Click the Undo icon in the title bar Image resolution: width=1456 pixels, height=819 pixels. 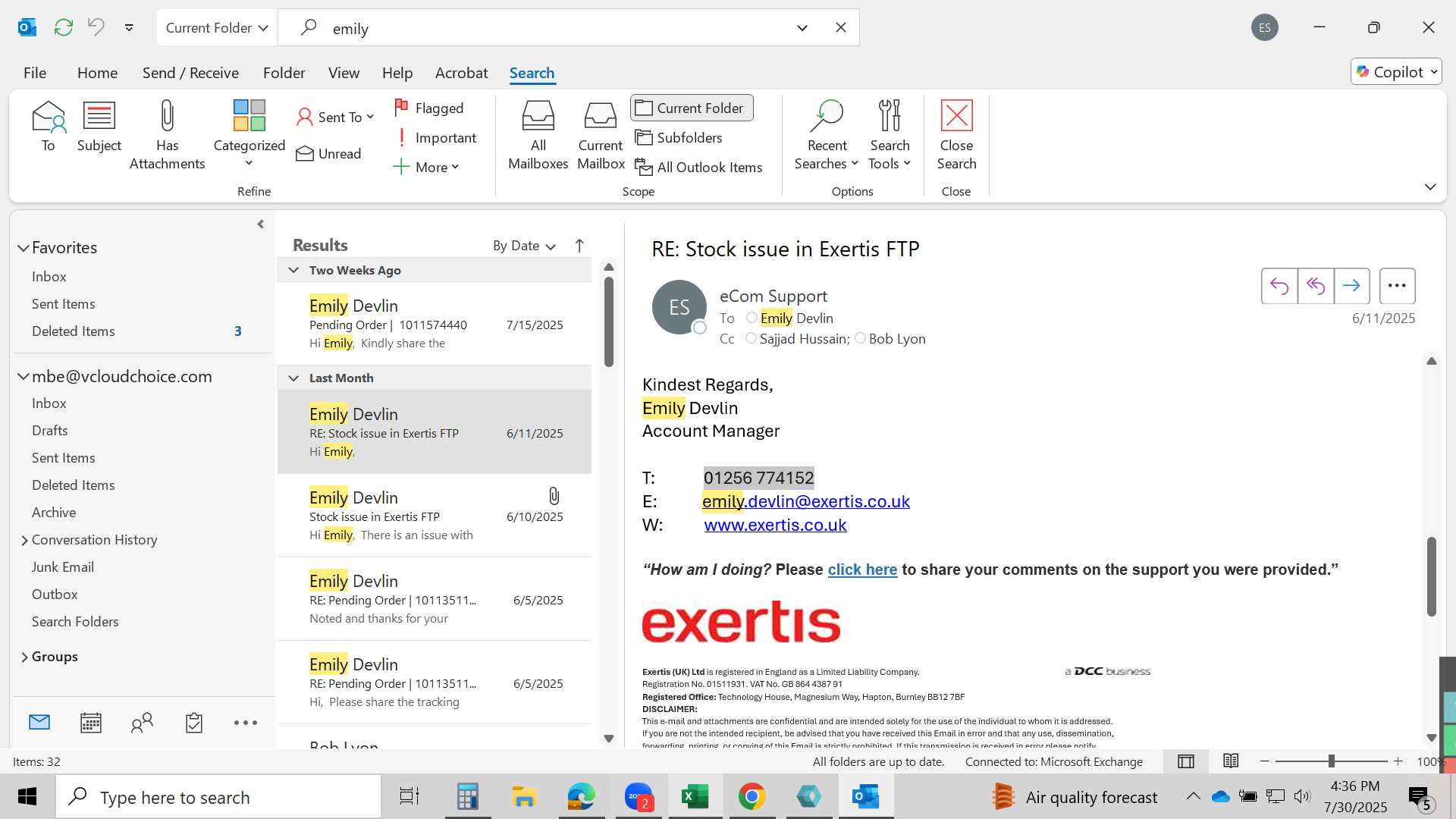[x=96, y=27]
